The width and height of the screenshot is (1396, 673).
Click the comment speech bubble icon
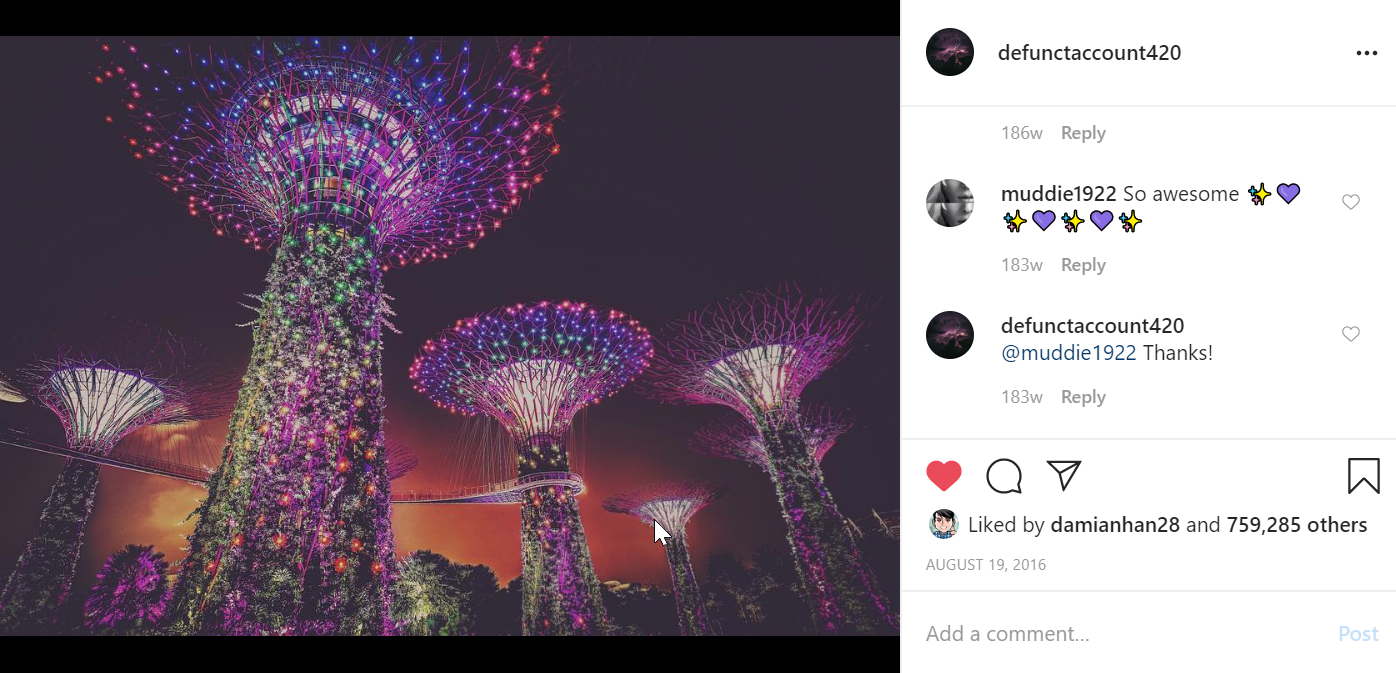[x=1003, y=476]
